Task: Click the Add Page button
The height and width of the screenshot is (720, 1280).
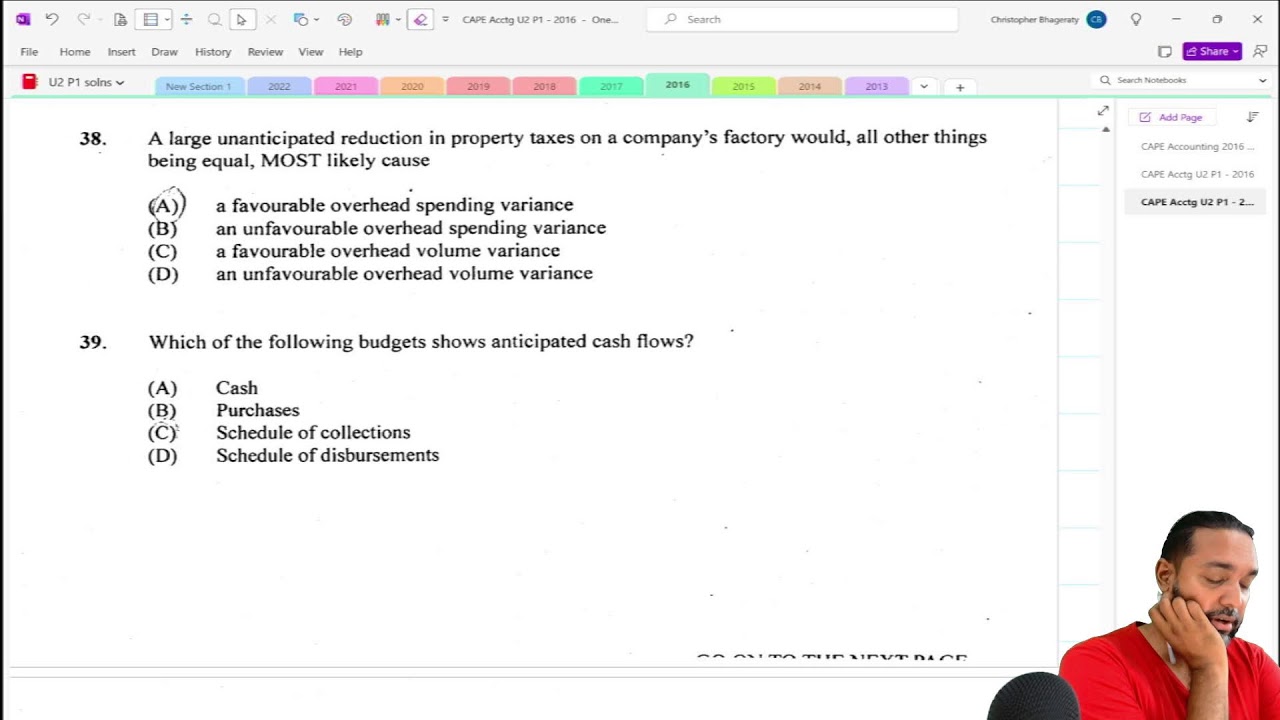Action: click(x=1171, y=117)
